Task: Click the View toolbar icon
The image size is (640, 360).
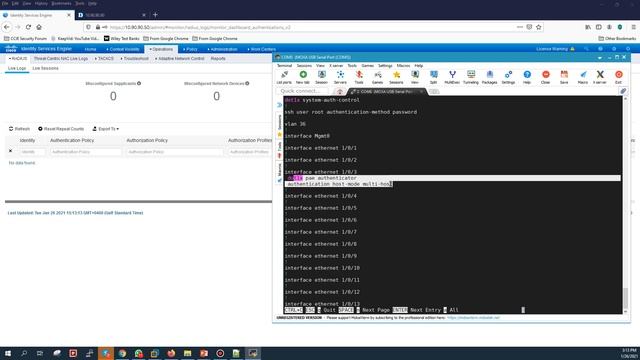Action: [415, 77]
